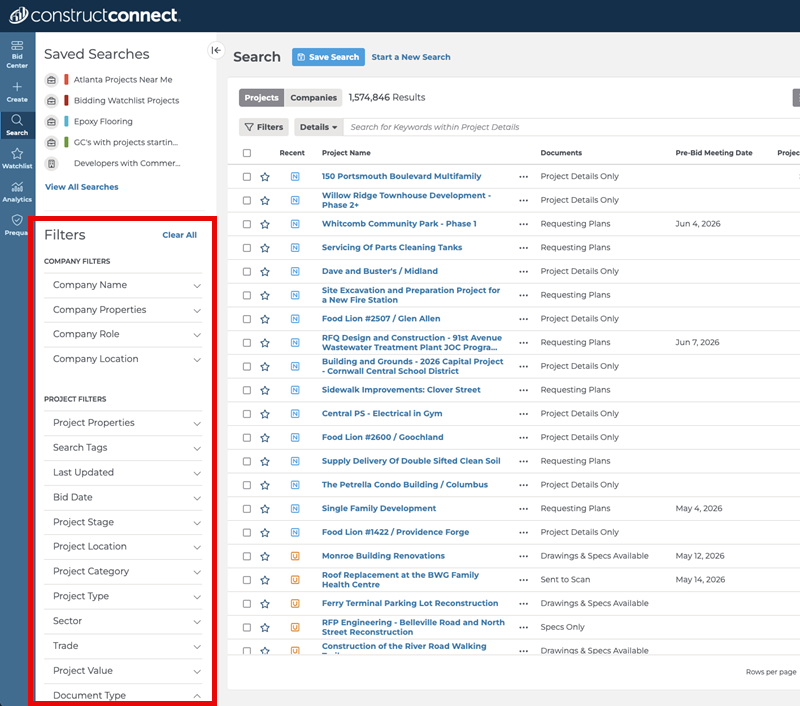Expand the Project Properties filter
800x706 pixels.
[123, 423]
